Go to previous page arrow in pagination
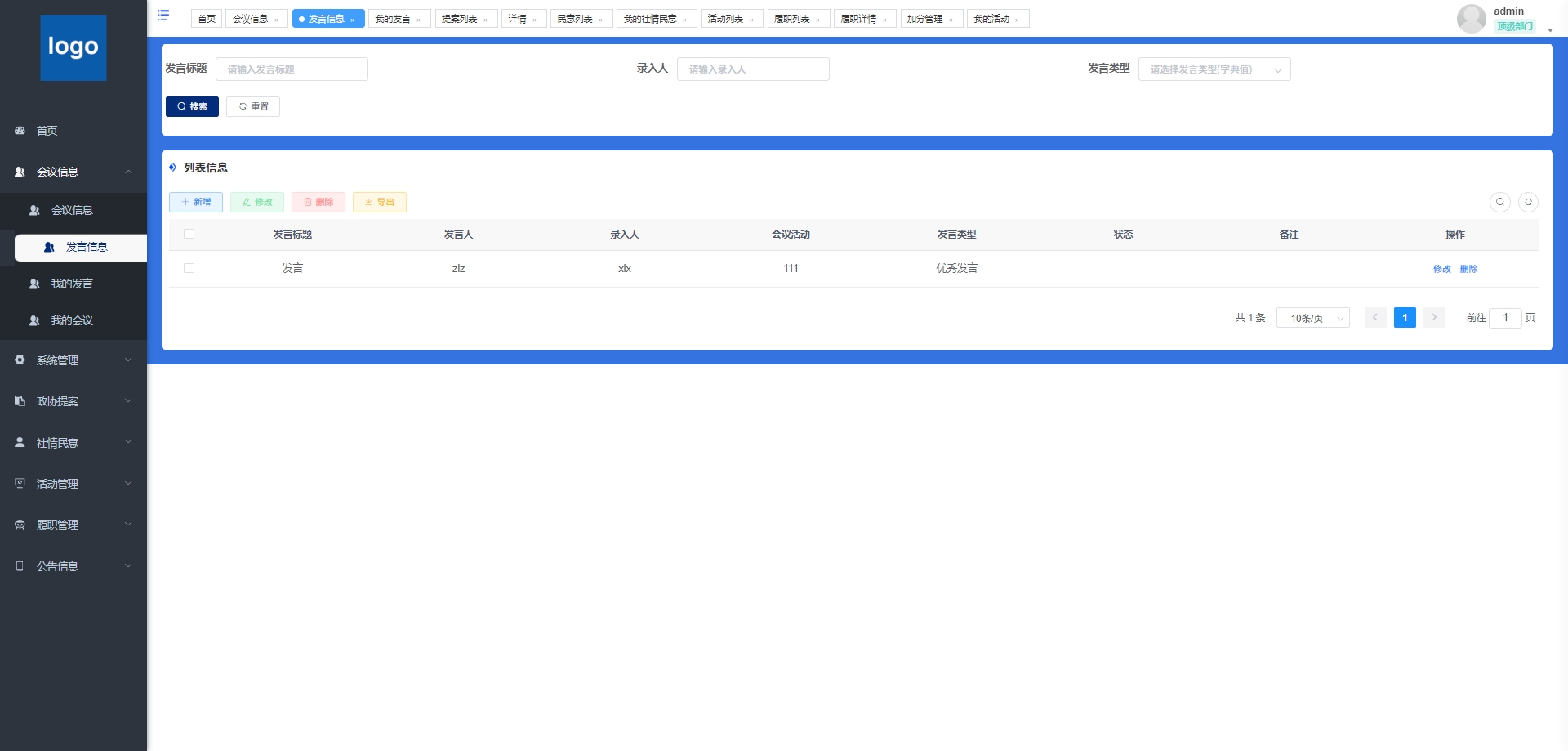Image resolution: width=1568 pixels, height=751 pixels. click(x=1375, y=318)
